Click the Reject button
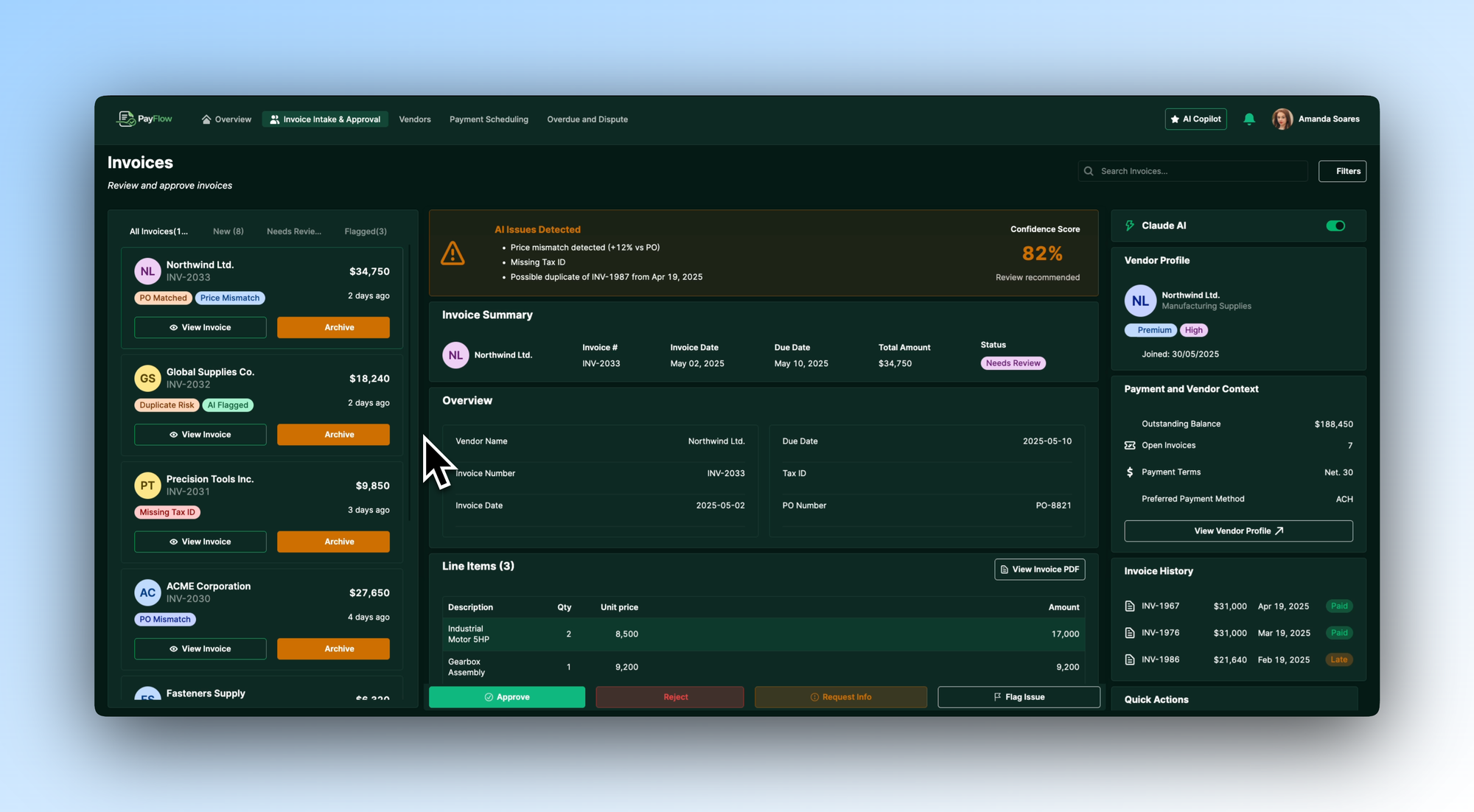Screen dimensions: 1474x812 tap(669, 697)
